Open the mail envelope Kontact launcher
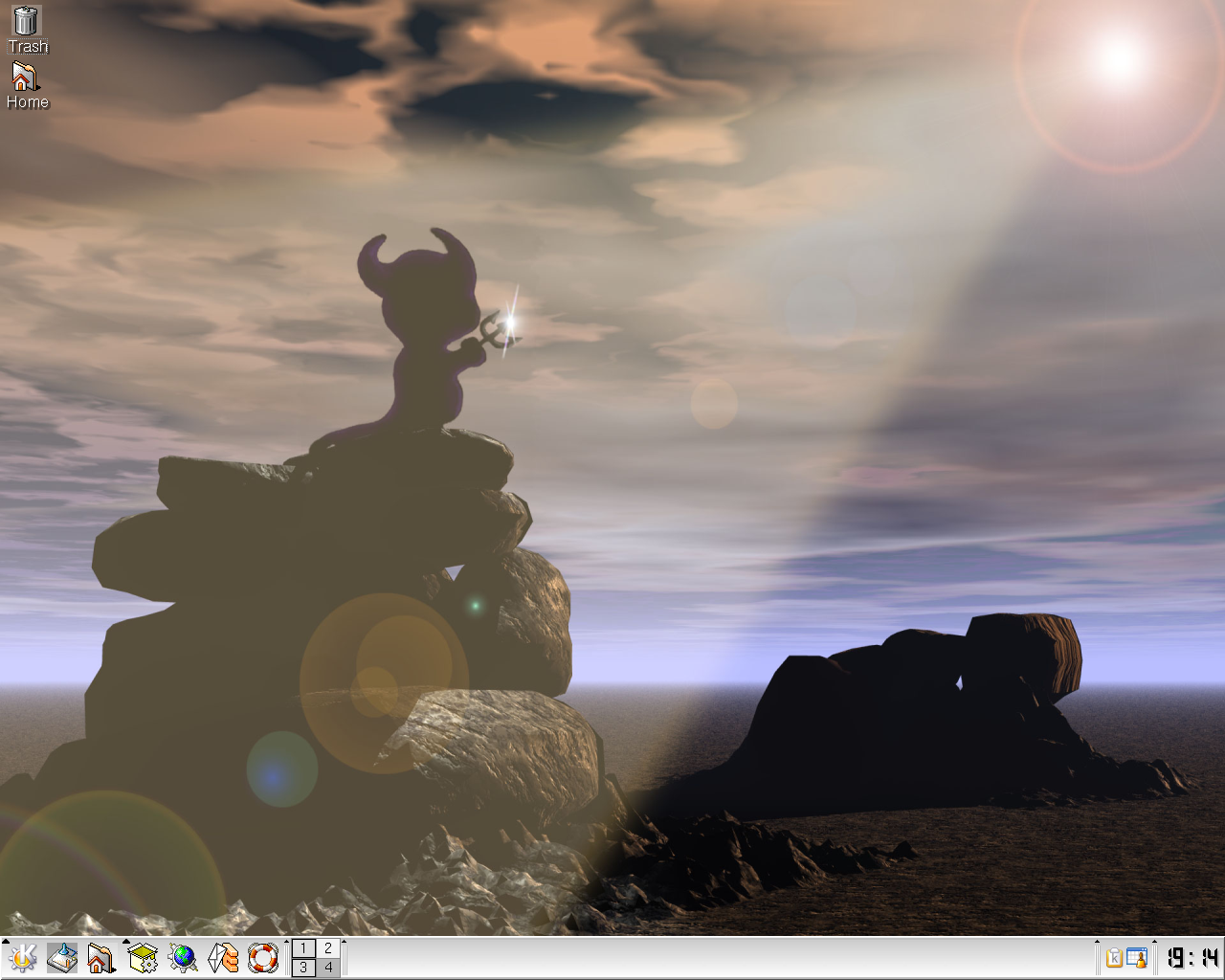The height and width of the screenshot is (980, 1225). pyautogui.click(x=223, y=958)
